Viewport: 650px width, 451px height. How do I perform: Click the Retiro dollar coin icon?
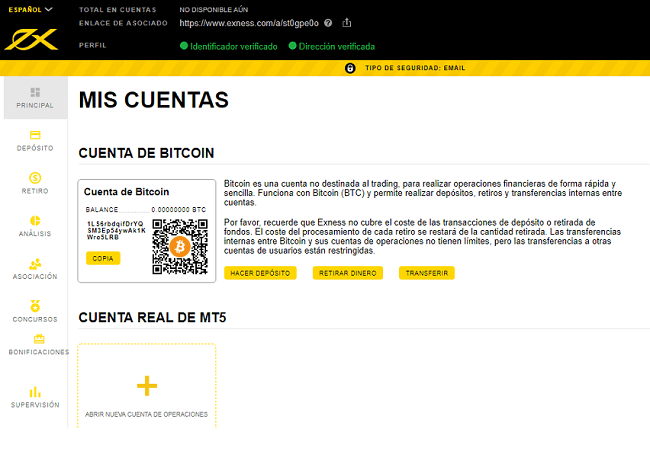point(35,178)
